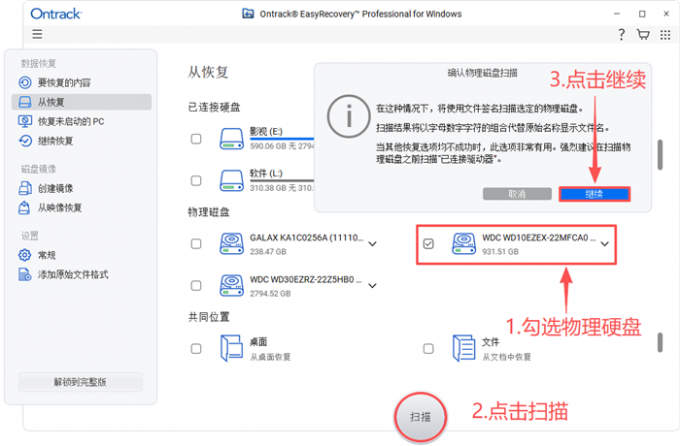
Task: Click the 继续恢复 icon
Action: pyautogui.click(x=25, y=141)
